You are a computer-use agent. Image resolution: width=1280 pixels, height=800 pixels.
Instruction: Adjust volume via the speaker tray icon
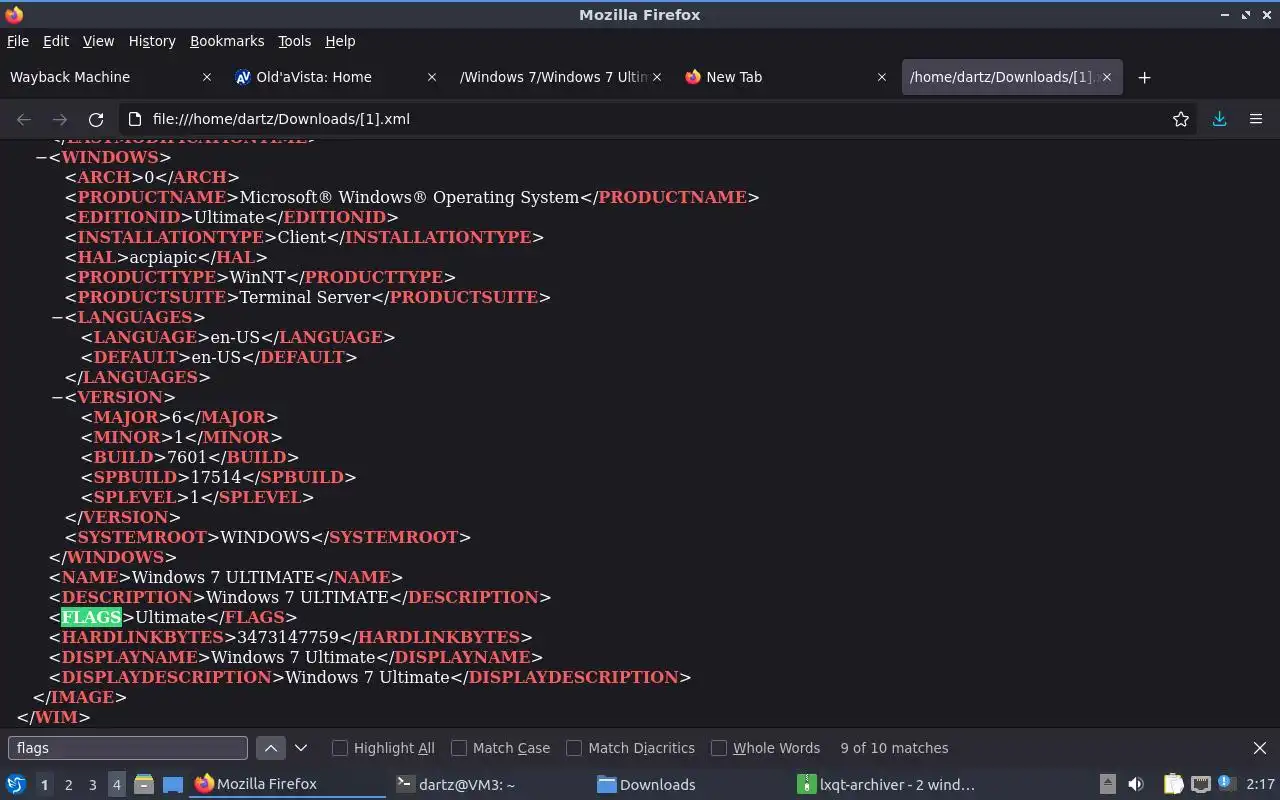(x=1136, y=784)
